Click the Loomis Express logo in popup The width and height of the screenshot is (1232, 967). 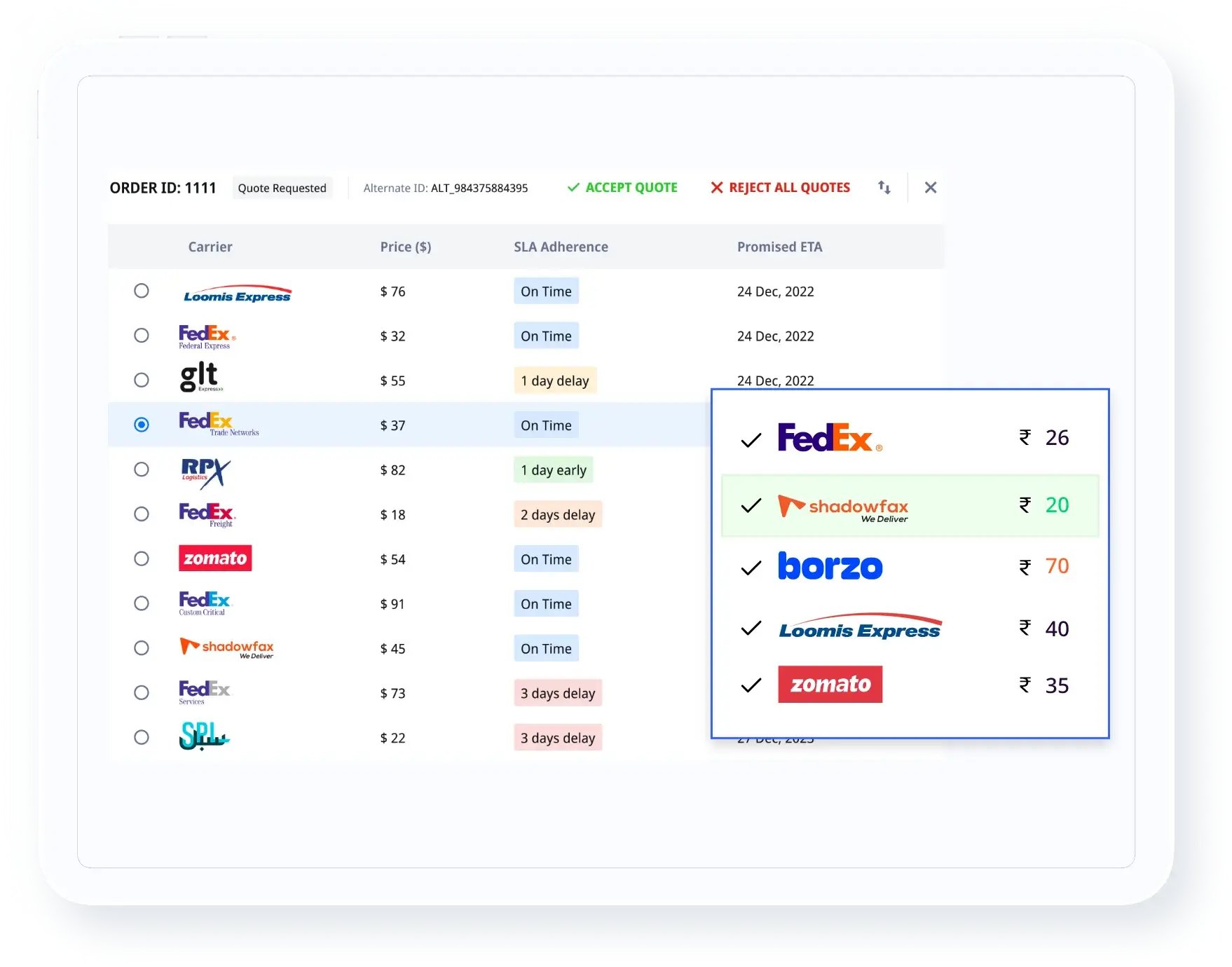[x=860, y=628]
